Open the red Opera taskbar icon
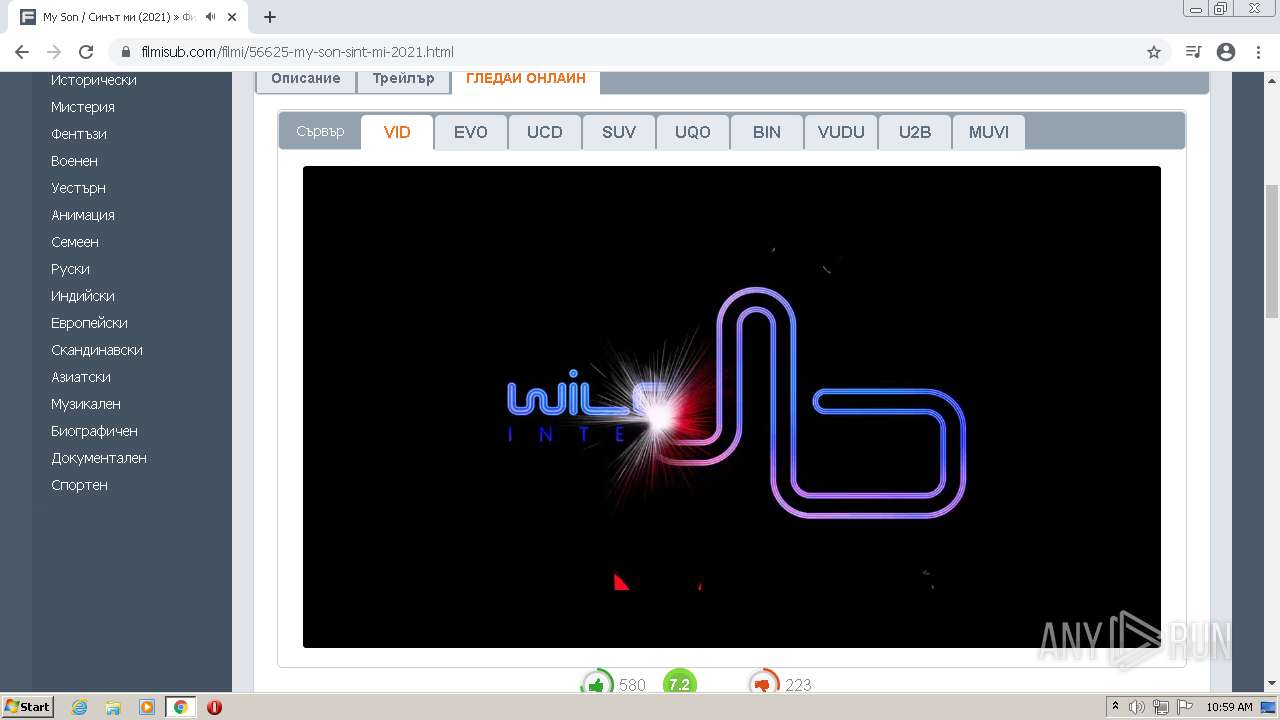 point(214,707)
